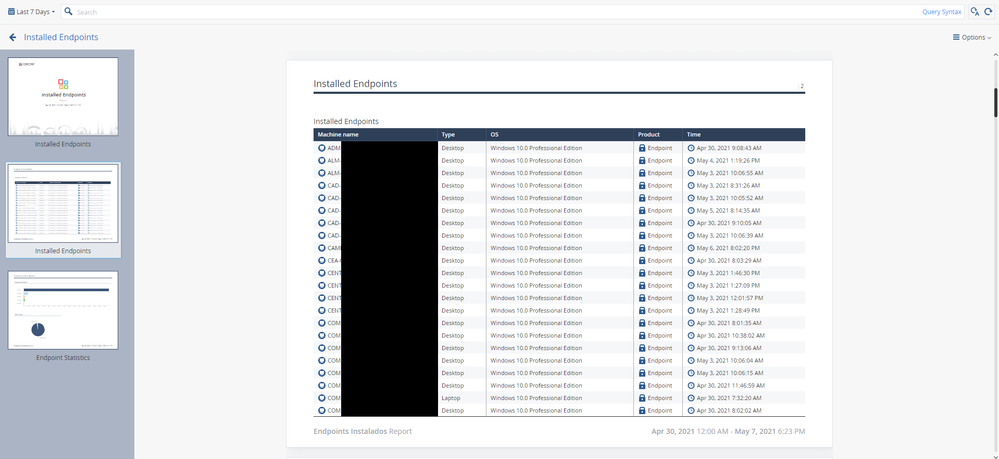Click the Installed Endpoints table caption
Image resolution: width=999 pixels, height=459 pixels.
(x=346, y=121)
